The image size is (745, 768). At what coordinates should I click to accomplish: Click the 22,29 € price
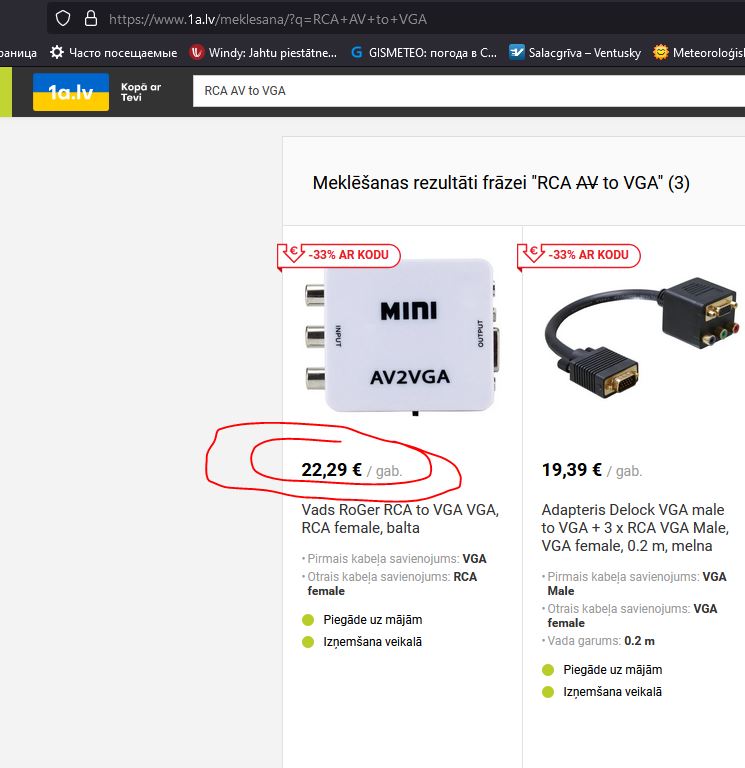click(332, 470)
